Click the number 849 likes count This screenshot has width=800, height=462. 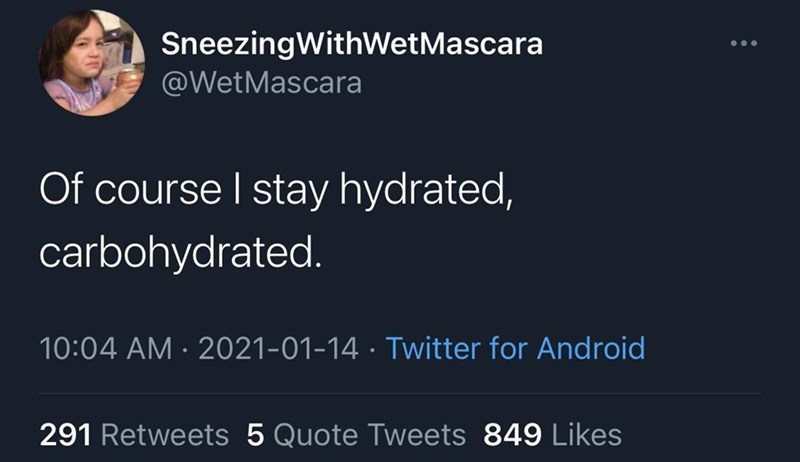[512, 435]
